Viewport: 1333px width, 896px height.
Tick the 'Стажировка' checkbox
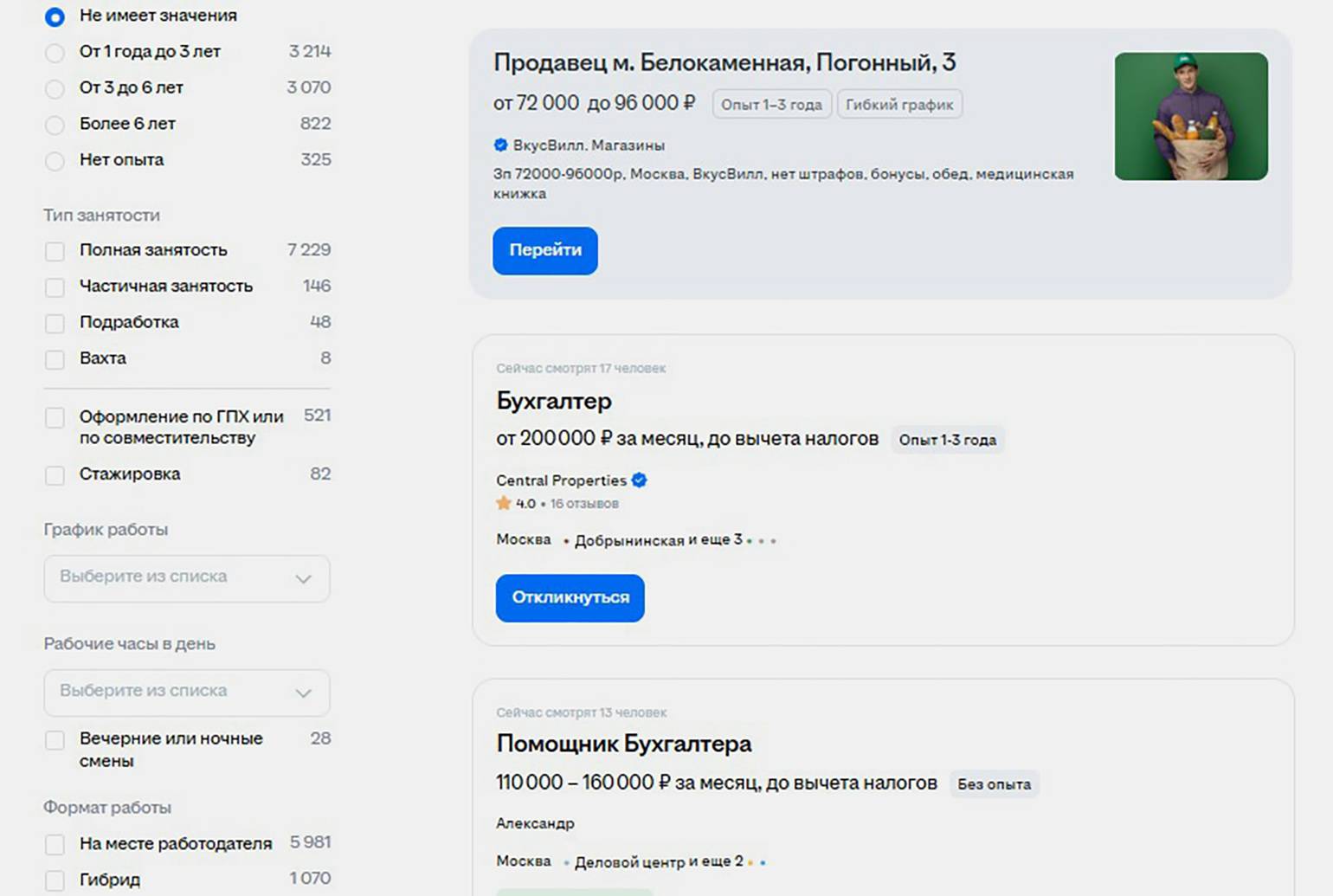pos(55,475)
